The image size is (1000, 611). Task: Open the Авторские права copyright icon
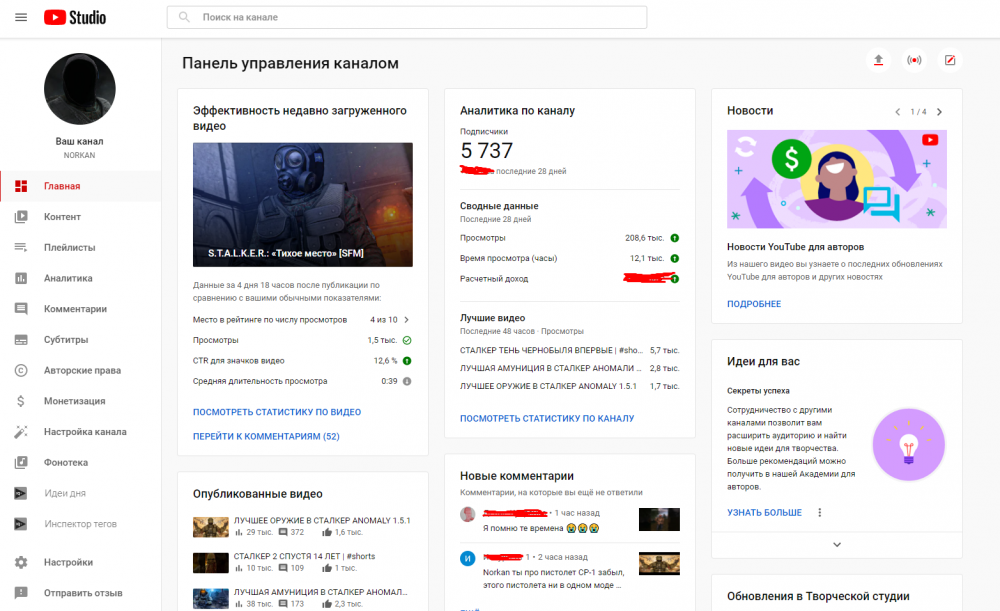[21, 371]
